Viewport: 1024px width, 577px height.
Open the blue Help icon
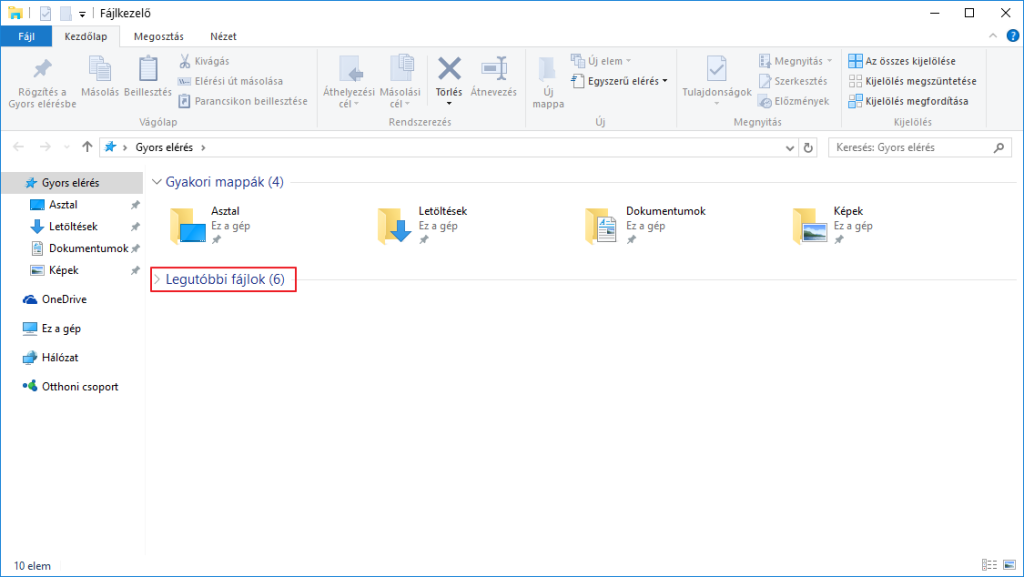tap(1013, 36)
